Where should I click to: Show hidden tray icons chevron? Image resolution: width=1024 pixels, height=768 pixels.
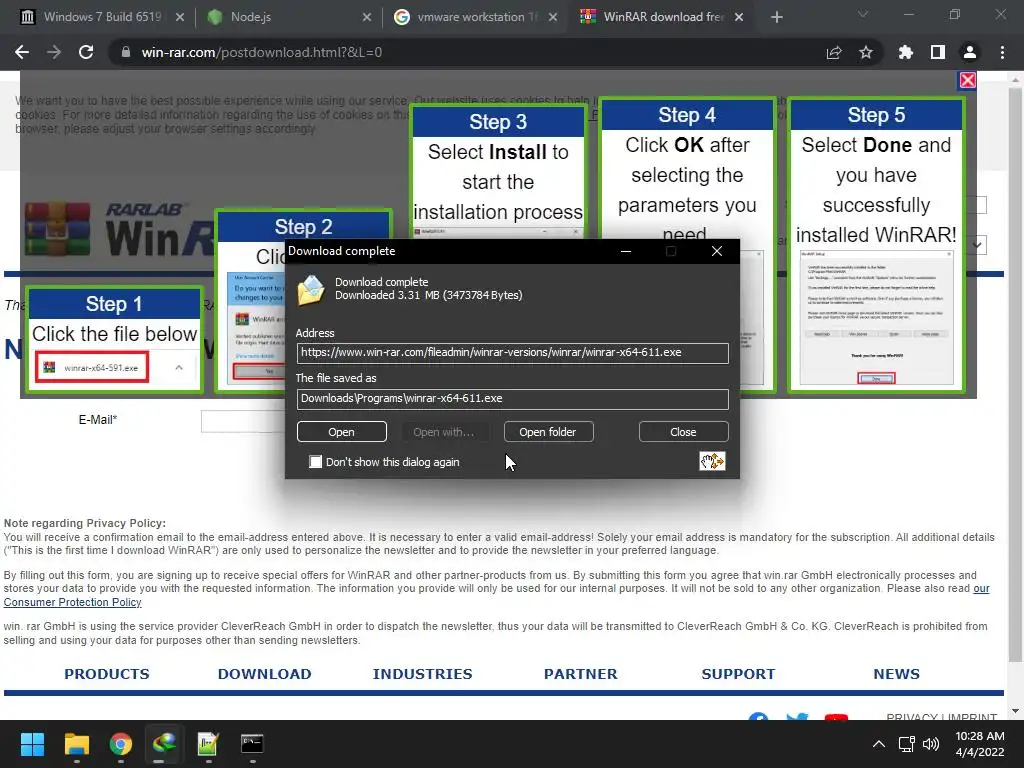pyautogui.click(x=879, y=744)
